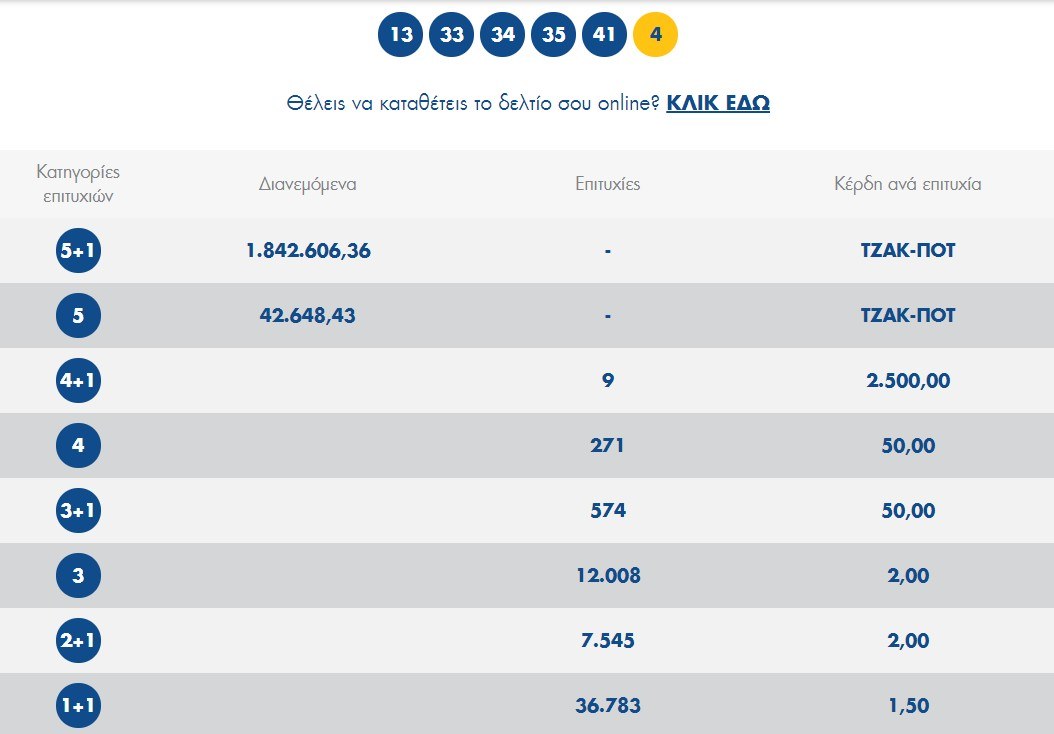
Task: Select the 1+1 category badge
Action: point(78,706)
